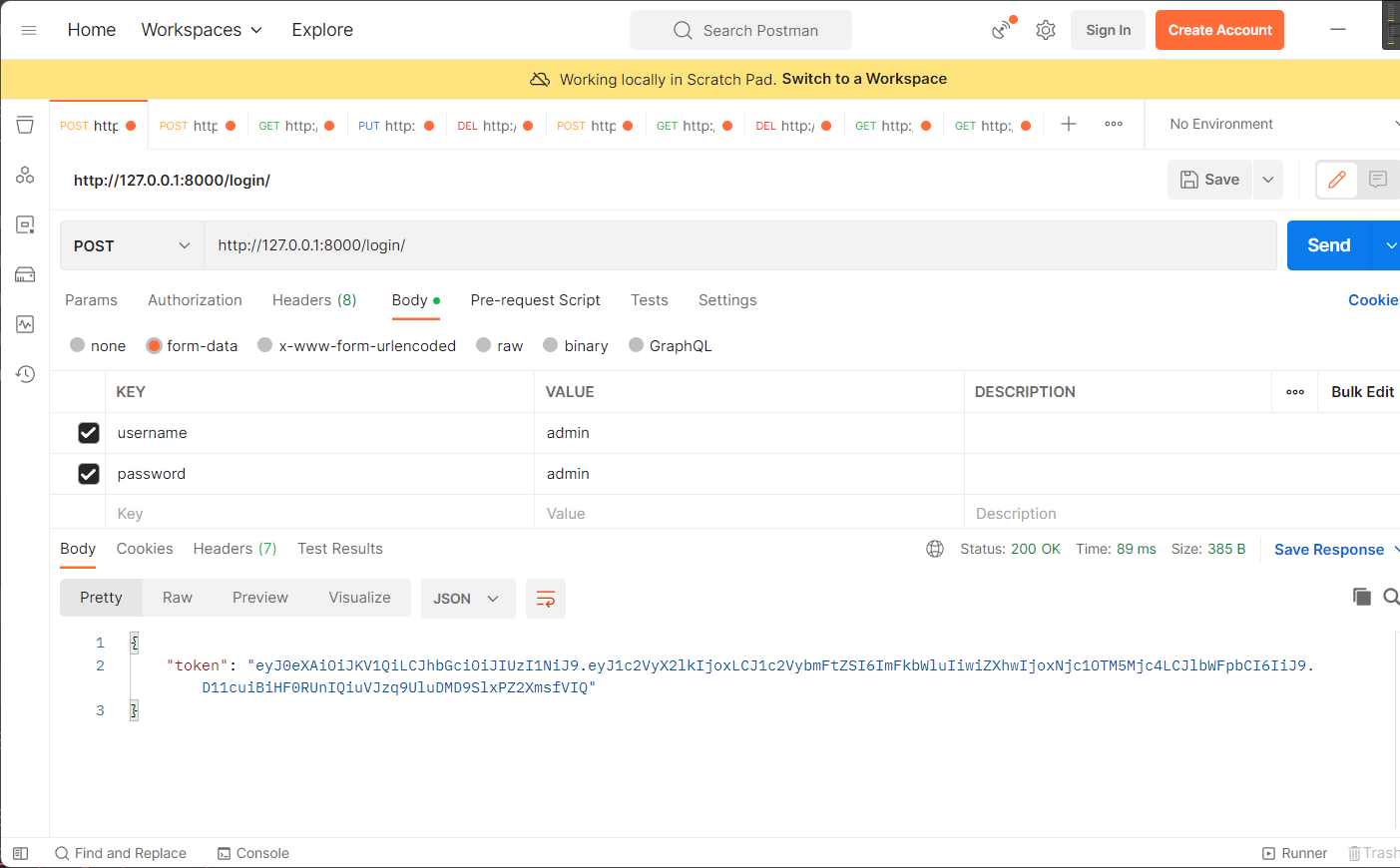Screen dimensions: 1400x868
Task: Switch response view to Visualize
Action: 359,598
